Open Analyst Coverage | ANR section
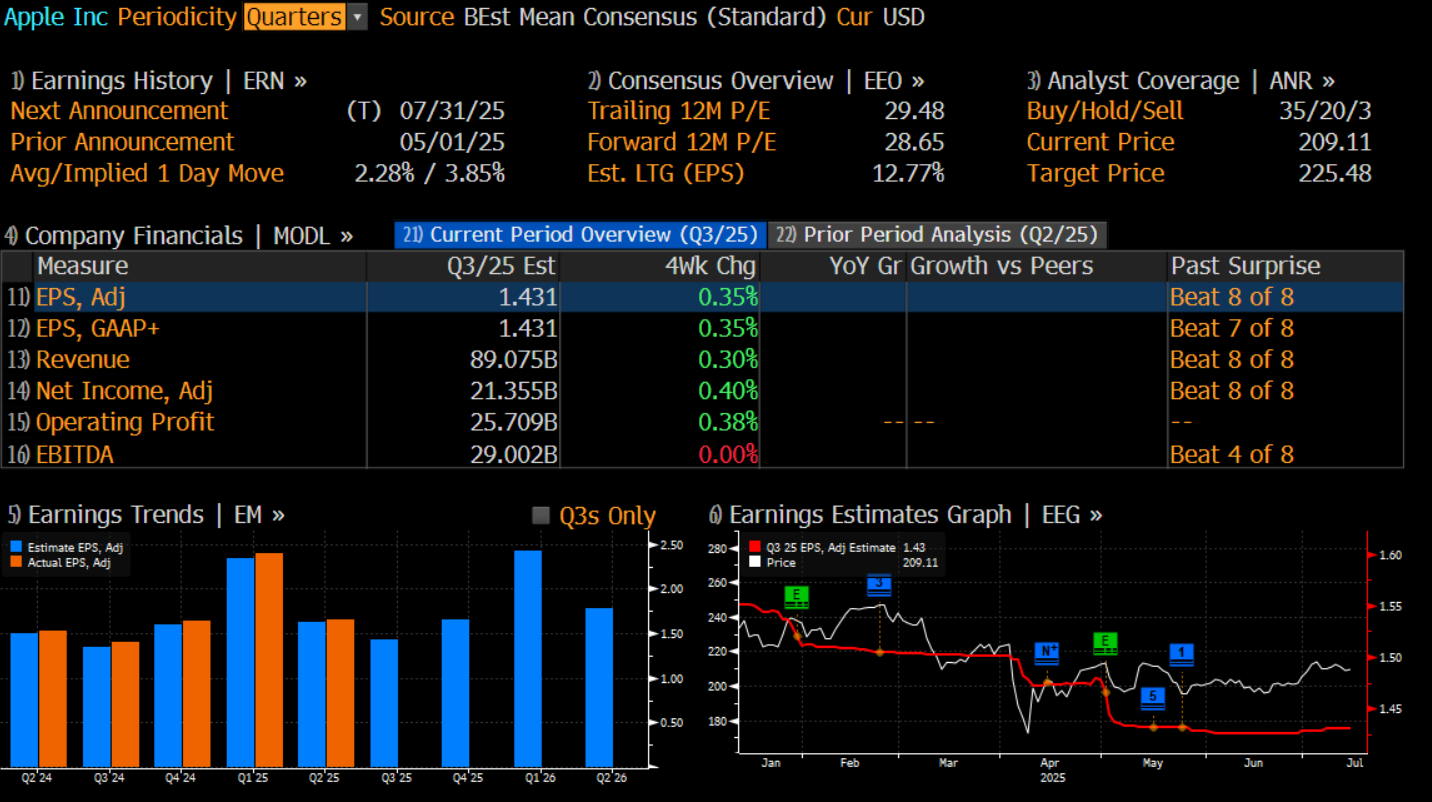The height and width of the screenshot is (802, 1432). click(x=1181, y=81)
